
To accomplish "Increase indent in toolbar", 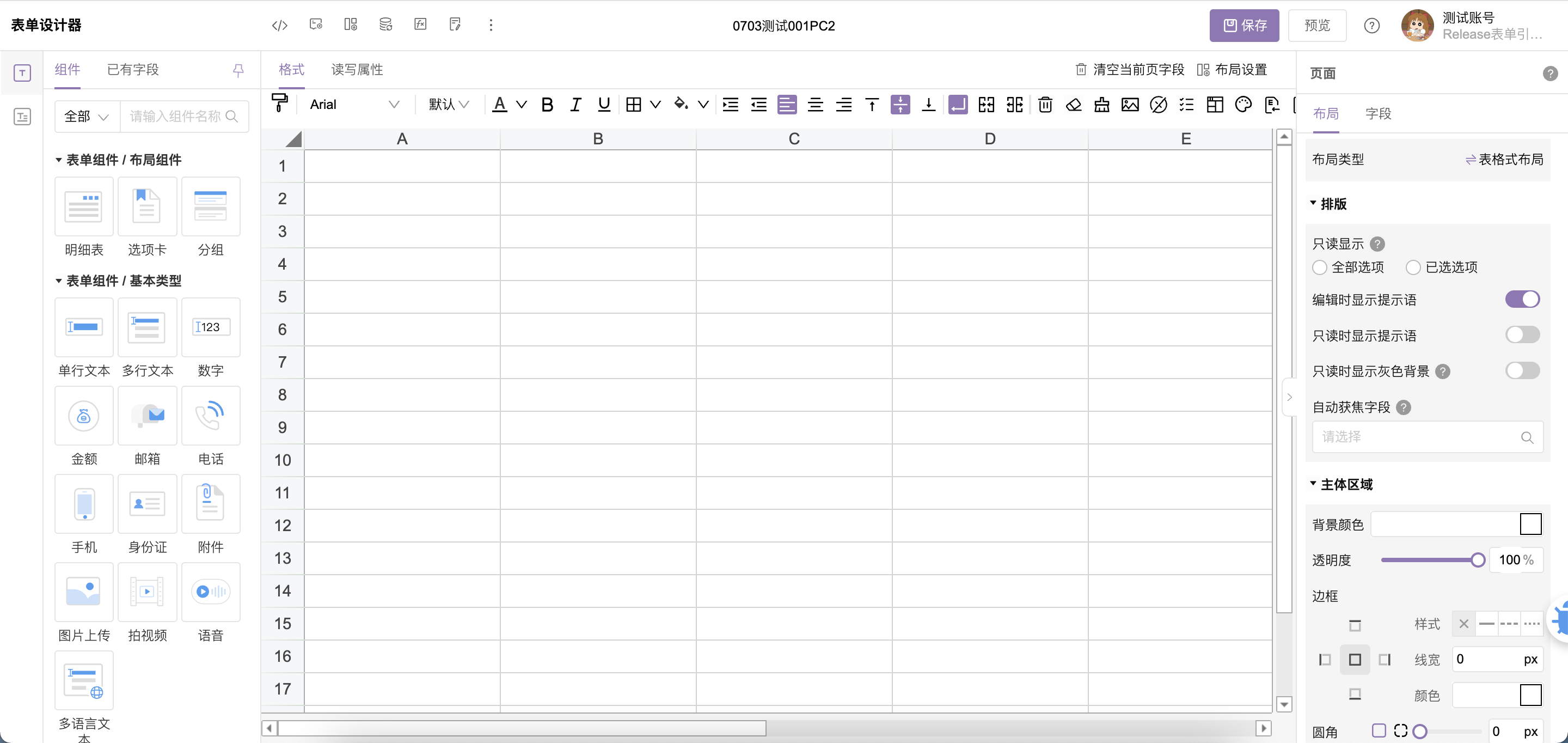I will pos(731,105).
